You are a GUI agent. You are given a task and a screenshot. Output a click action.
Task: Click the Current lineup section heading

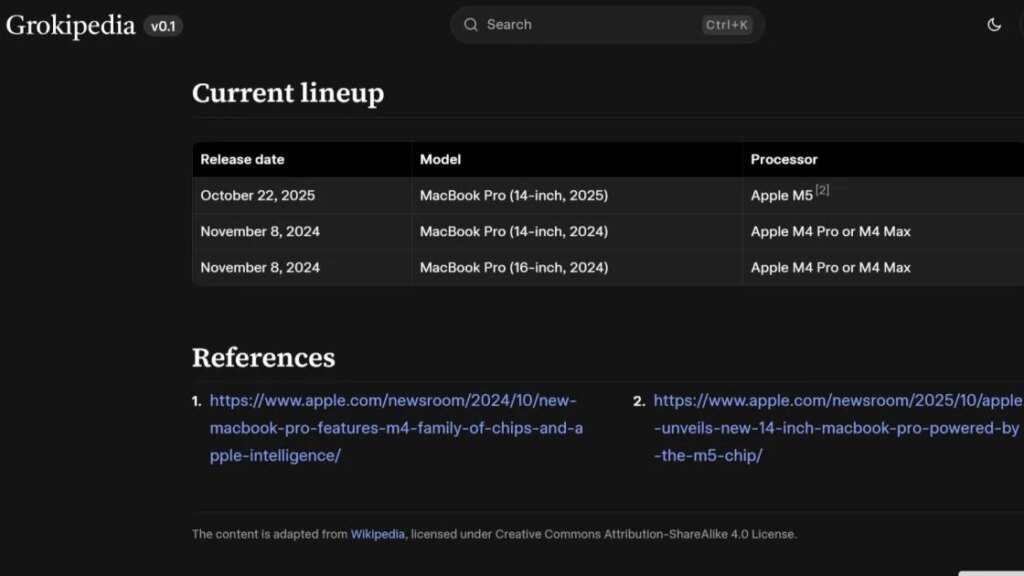point(288,93)
